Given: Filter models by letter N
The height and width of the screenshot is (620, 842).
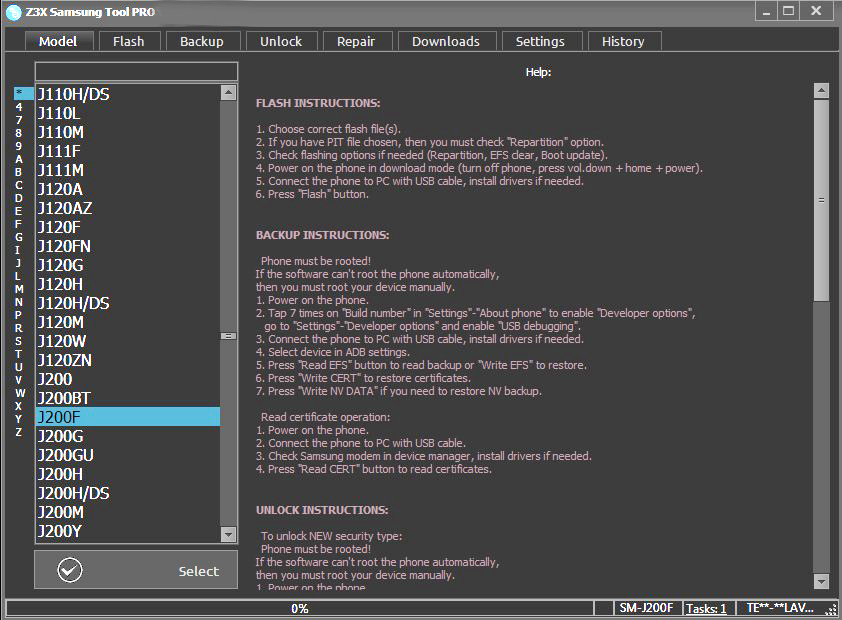Looking at the screenshot, I should click(x=19, y=302).
